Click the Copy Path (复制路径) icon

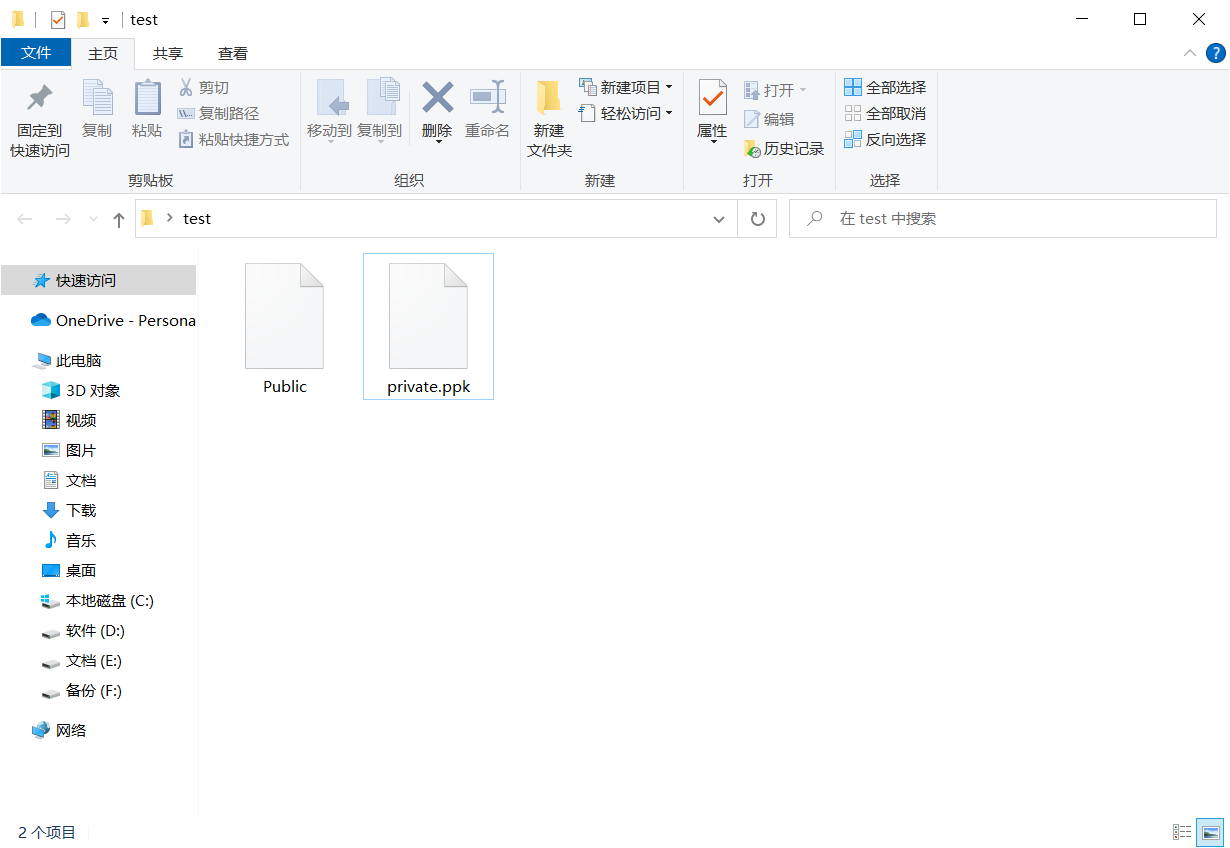[x=186, y=114]
